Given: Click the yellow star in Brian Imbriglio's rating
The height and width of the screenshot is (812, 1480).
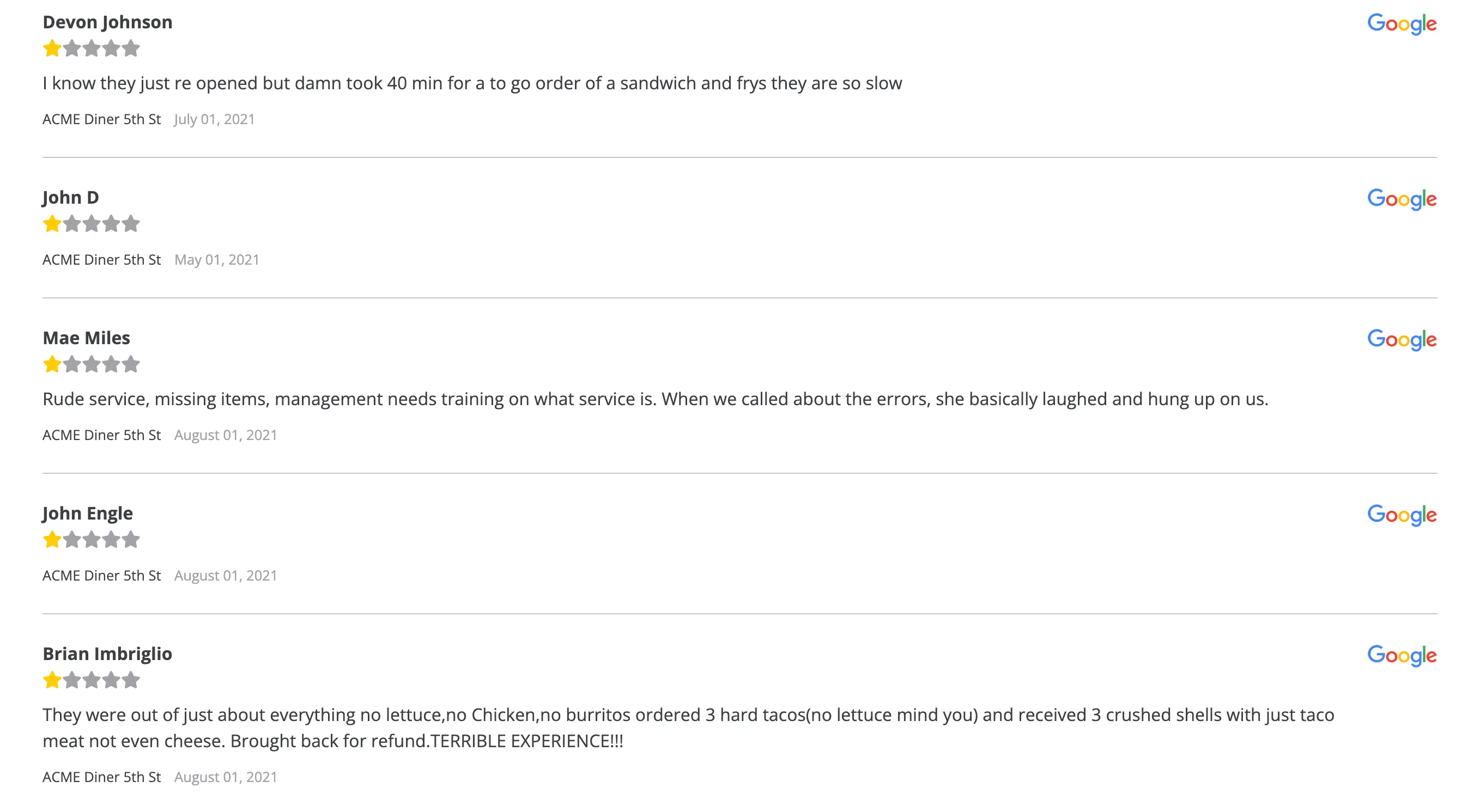Looking at the screenshot, I should (x=52, y=680).
